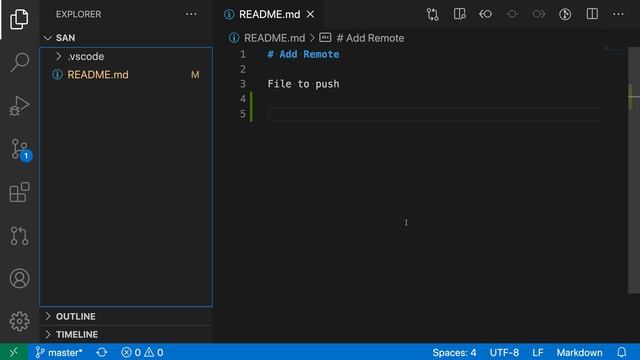Screen dimensions: 640x360
Task: Open editor more actions menu
Action: click(x=618, y=14)
